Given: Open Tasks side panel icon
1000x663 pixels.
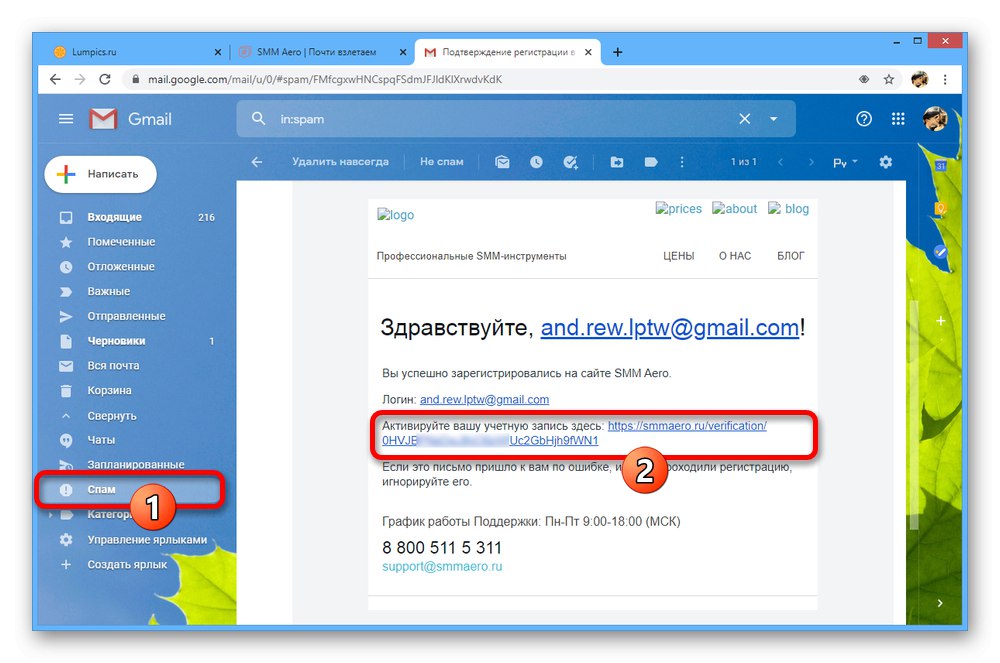Looking at the screenshot, I should click(x=940, y=251).
